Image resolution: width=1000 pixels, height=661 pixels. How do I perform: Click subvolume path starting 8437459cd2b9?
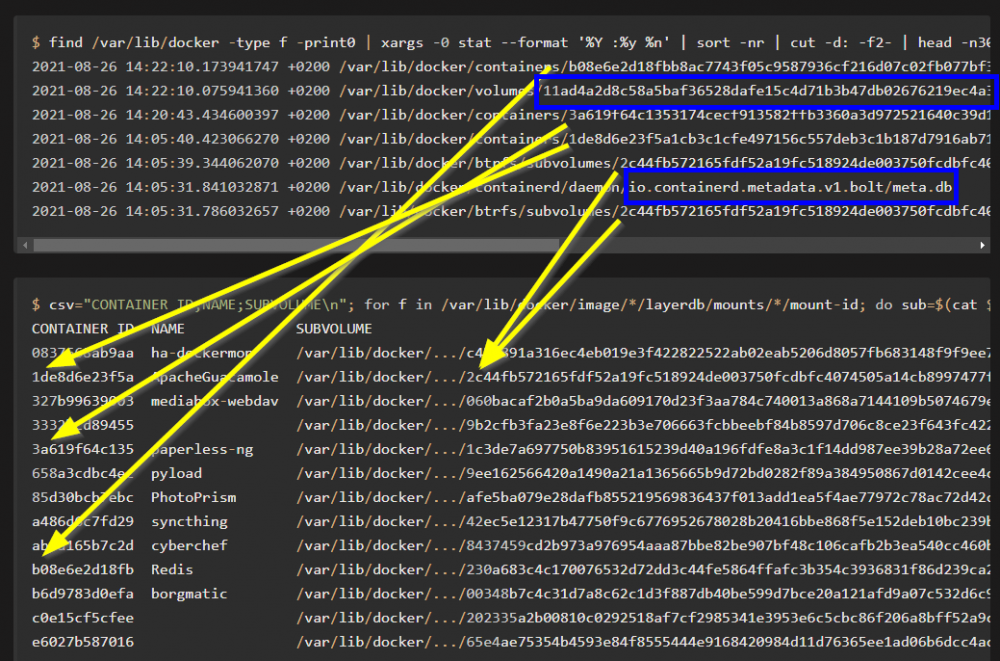(643, 546)
